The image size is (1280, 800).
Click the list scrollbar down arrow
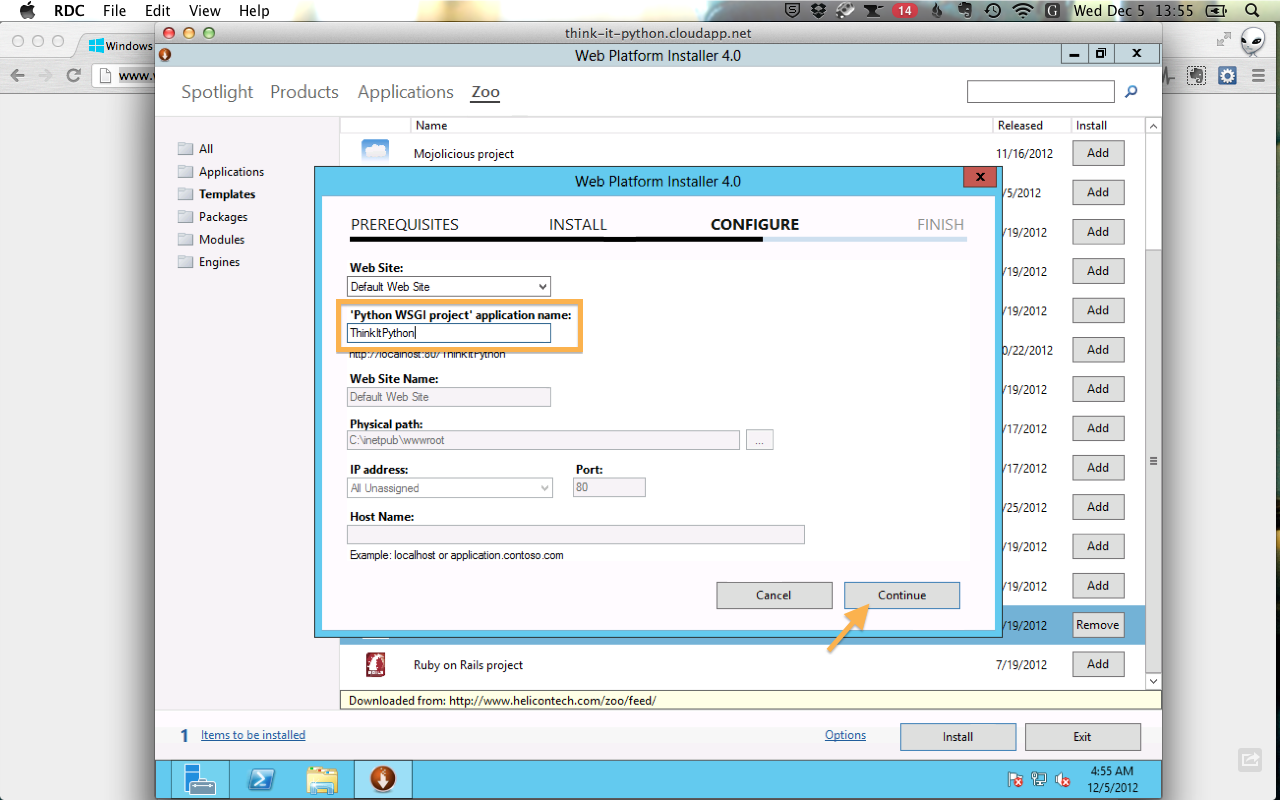pyautogui.click(x=1153, y=681)
